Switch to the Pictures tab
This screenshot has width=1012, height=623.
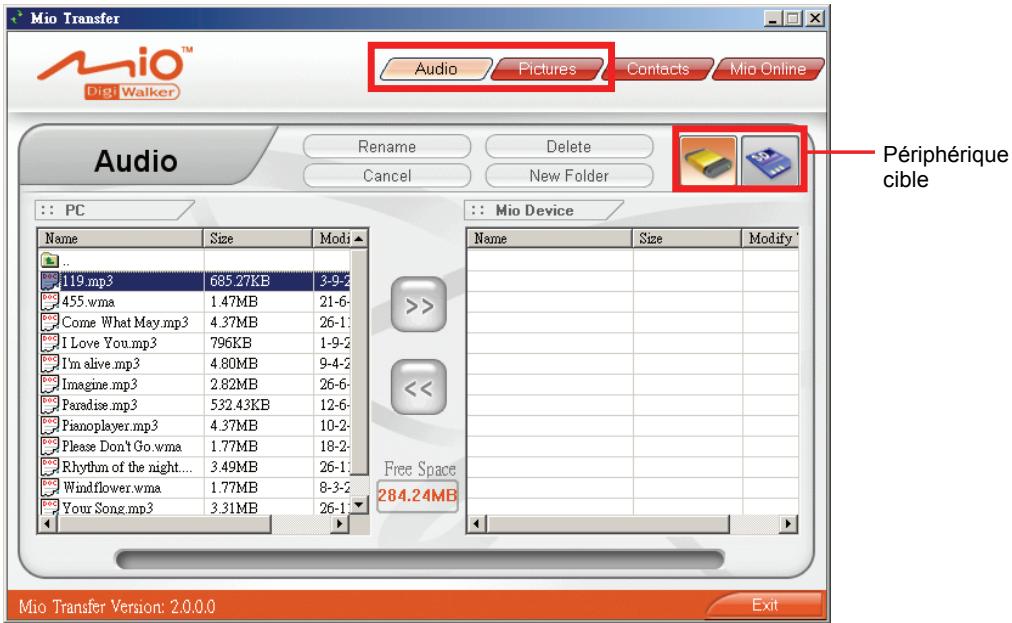click(547, 68)
